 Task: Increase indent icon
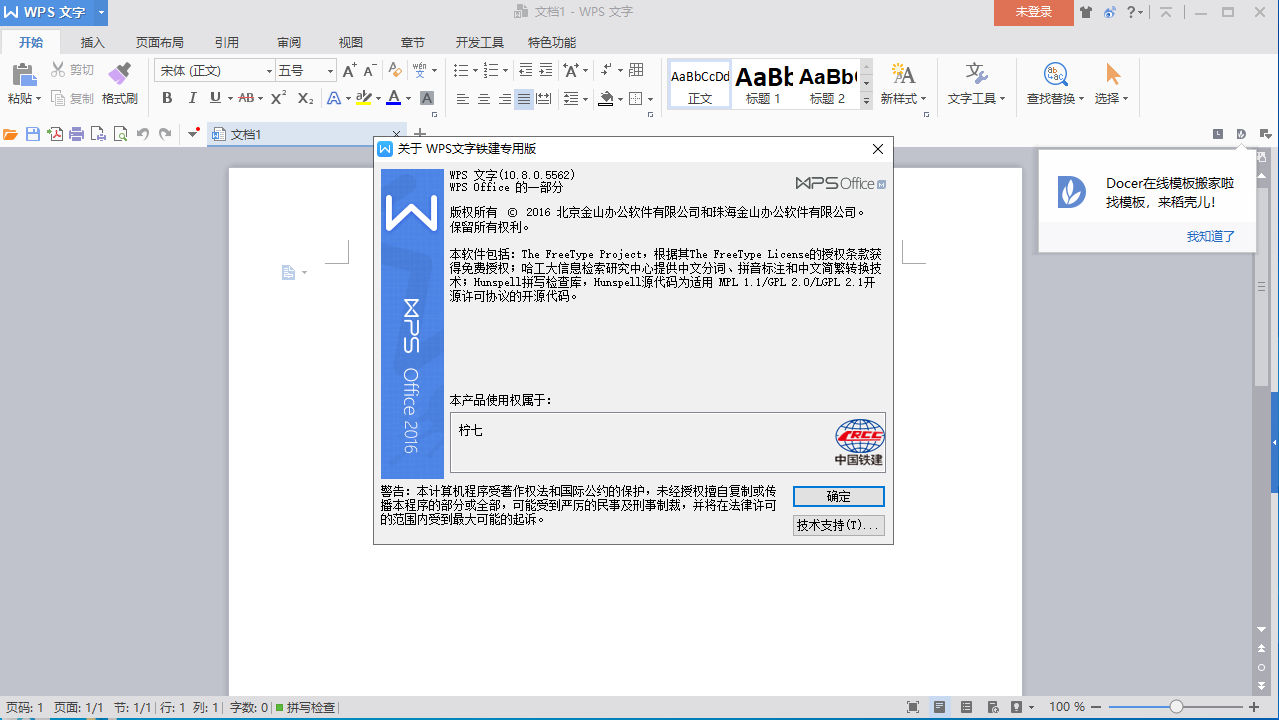coord(545,70)
